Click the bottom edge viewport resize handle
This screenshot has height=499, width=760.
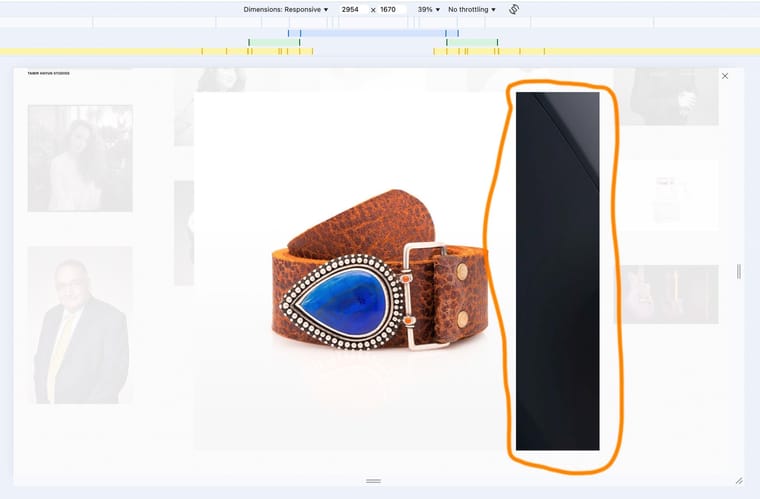coord(373,481)
